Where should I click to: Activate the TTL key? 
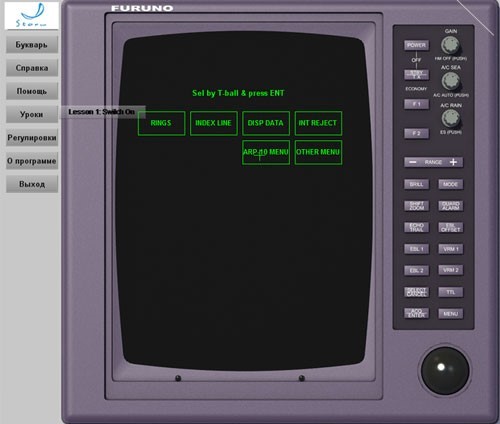(x=450, y=292)
